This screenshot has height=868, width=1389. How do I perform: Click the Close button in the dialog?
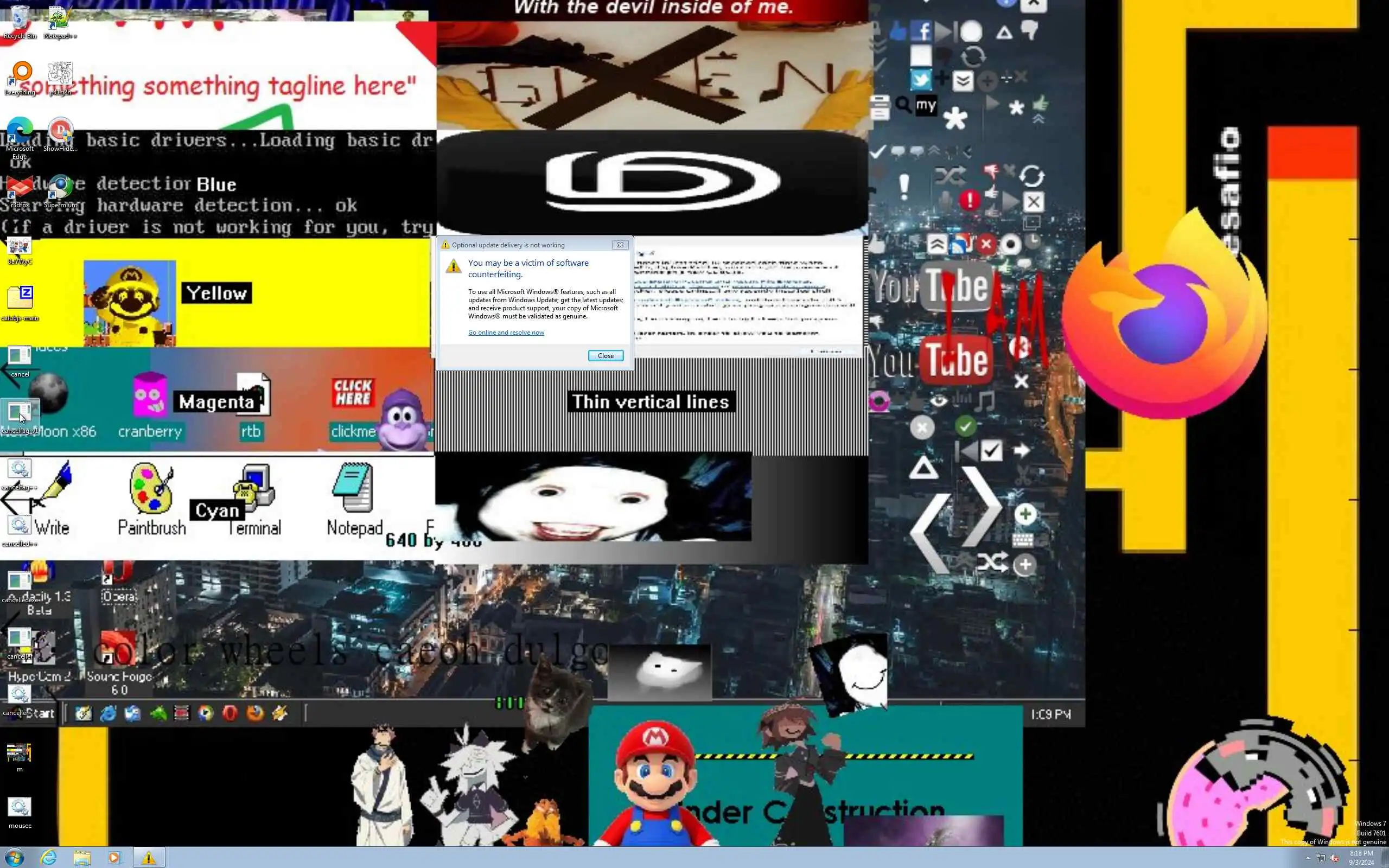point(605,356)
